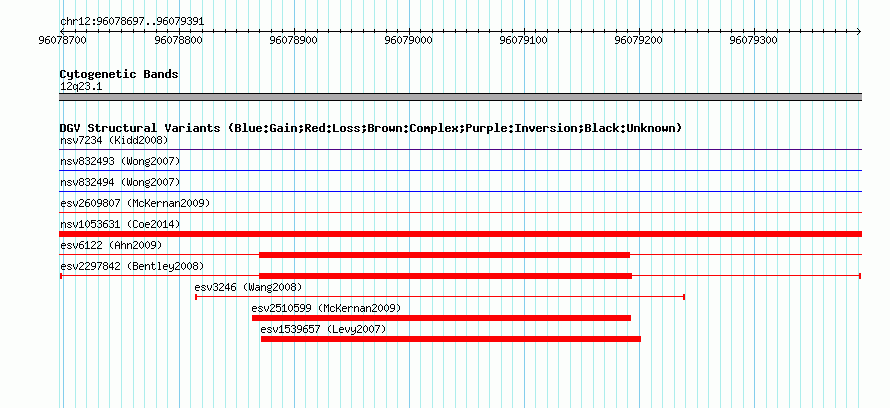Click the gray 12q23.1 cytogenetic band bar
The height and width of the screenshot is (408, 890).
460,97
